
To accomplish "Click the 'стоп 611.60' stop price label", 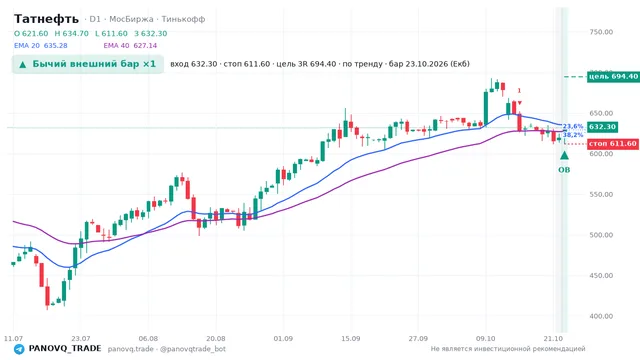I will point(613,144).
